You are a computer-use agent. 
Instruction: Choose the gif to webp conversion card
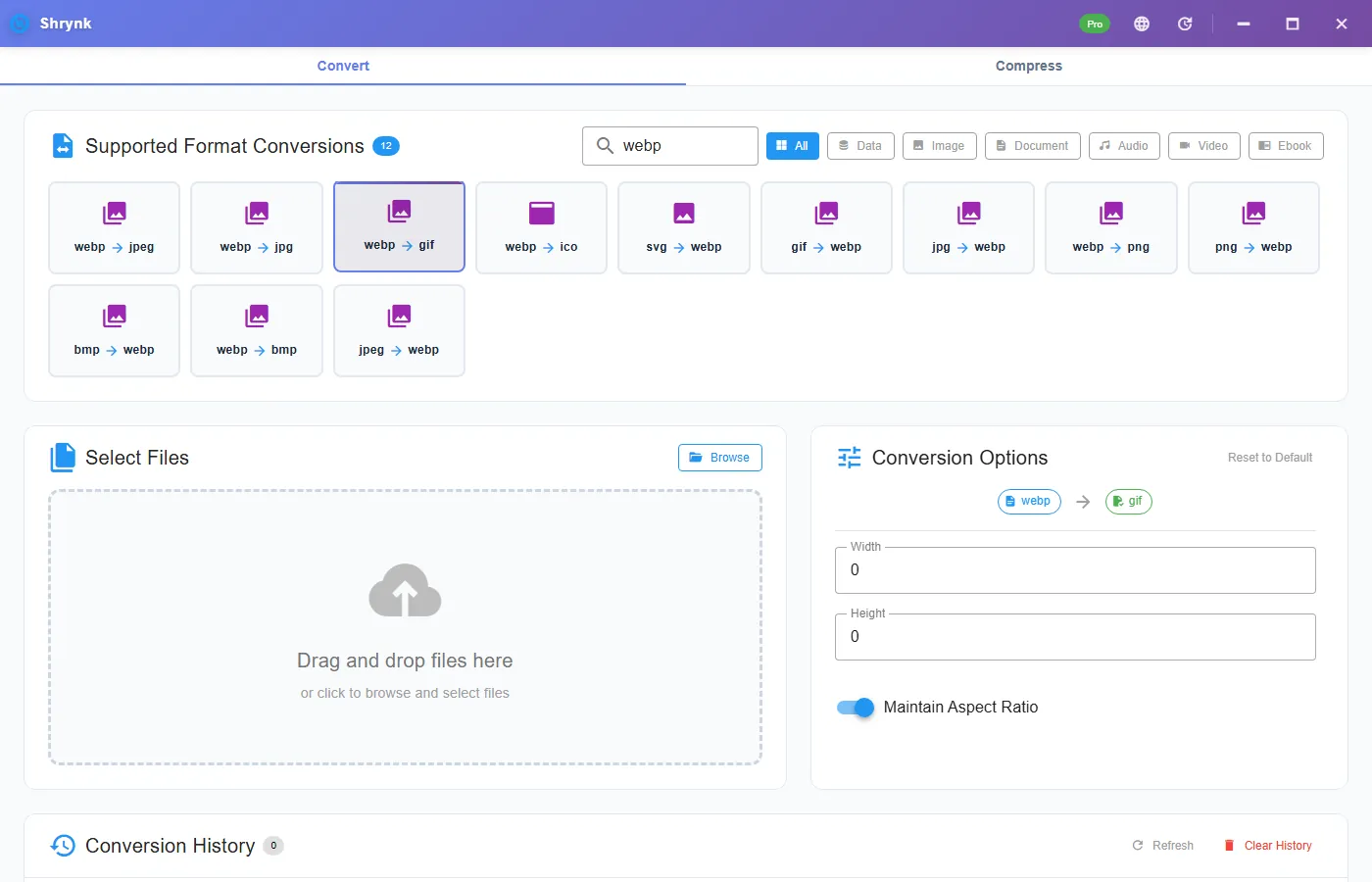[826, 227]
